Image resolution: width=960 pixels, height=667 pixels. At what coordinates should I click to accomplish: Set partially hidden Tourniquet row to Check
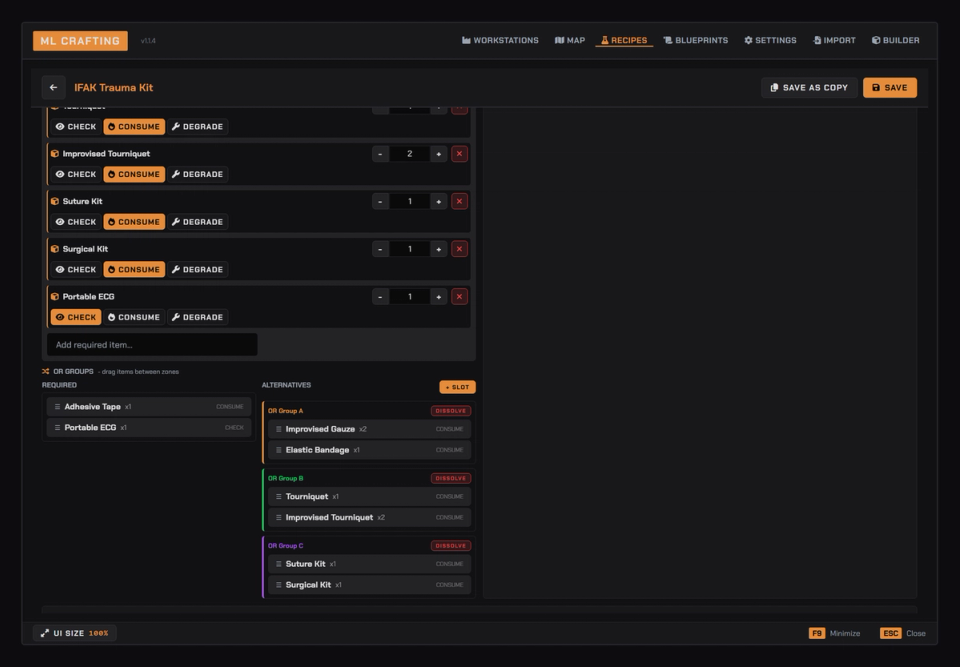(x=76, y=127)
